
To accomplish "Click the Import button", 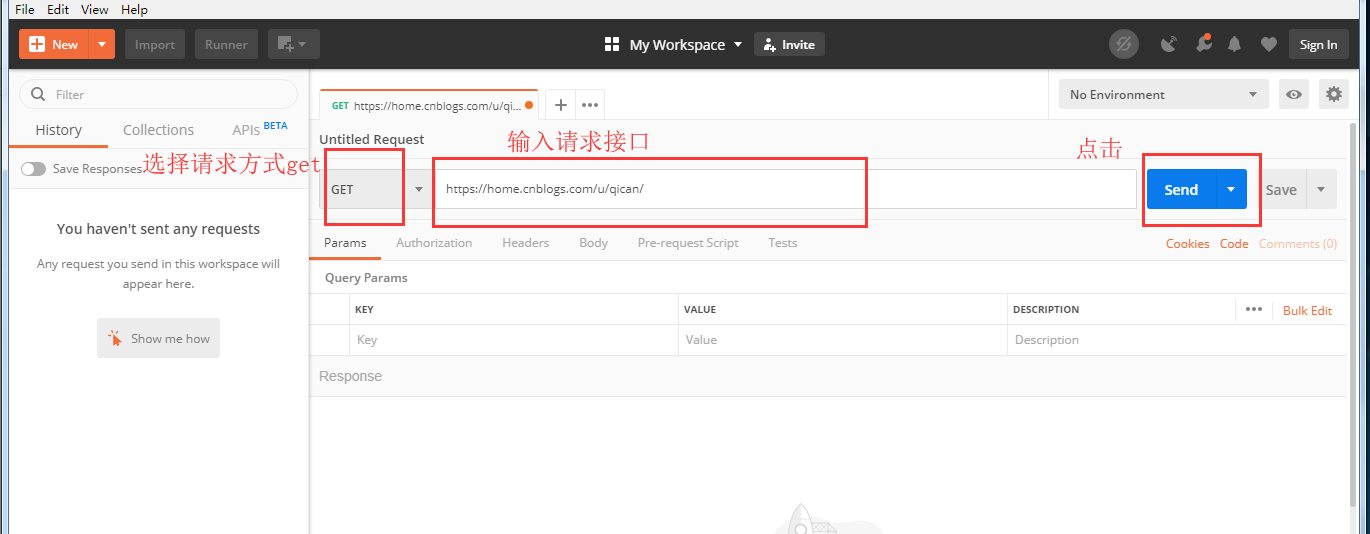I will (155, 44).
